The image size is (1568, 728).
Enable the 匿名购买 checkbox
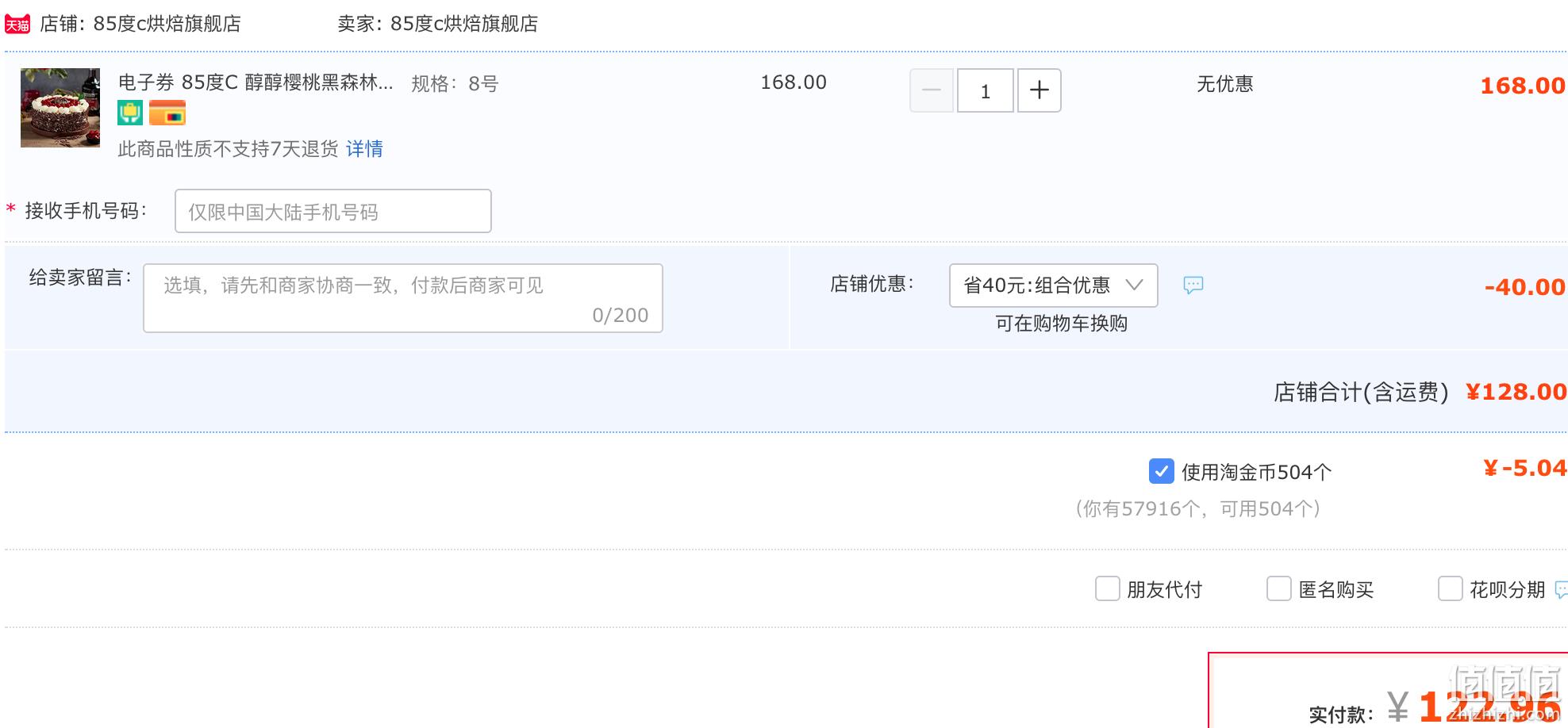point(1278,588)
